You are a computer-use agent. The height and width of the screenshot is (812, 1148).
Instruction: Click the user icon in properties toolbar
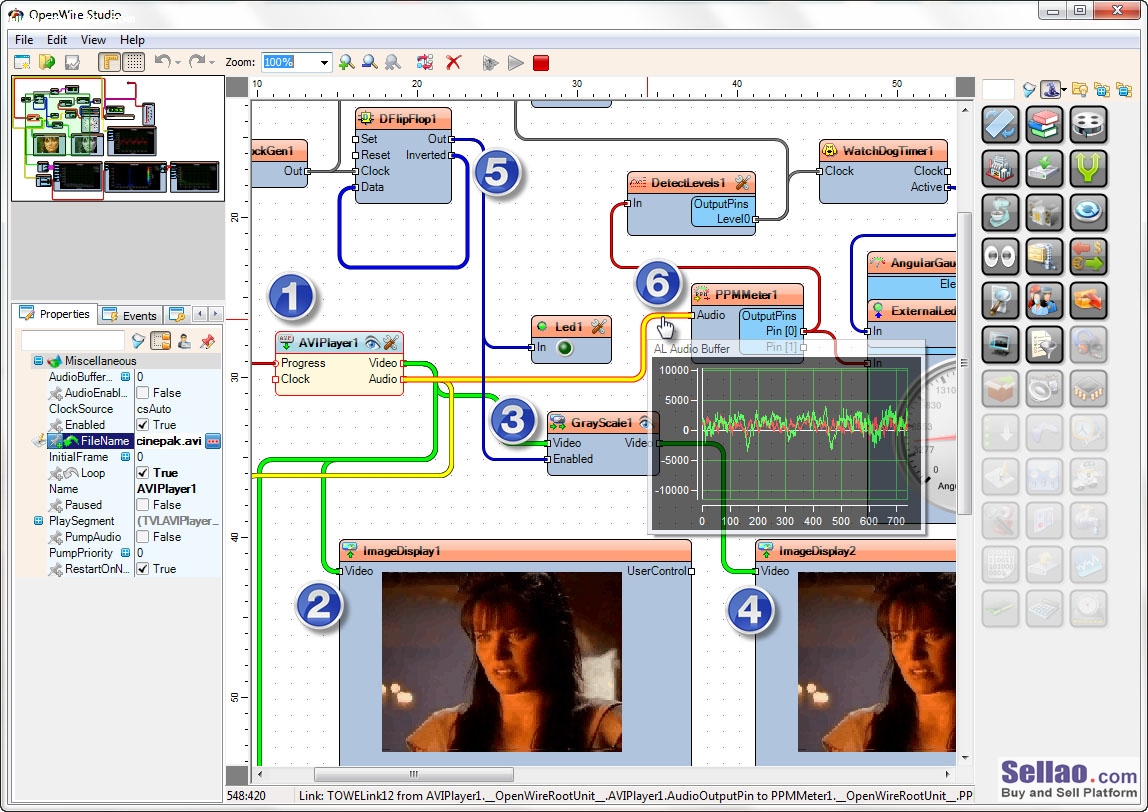point(184,340)
